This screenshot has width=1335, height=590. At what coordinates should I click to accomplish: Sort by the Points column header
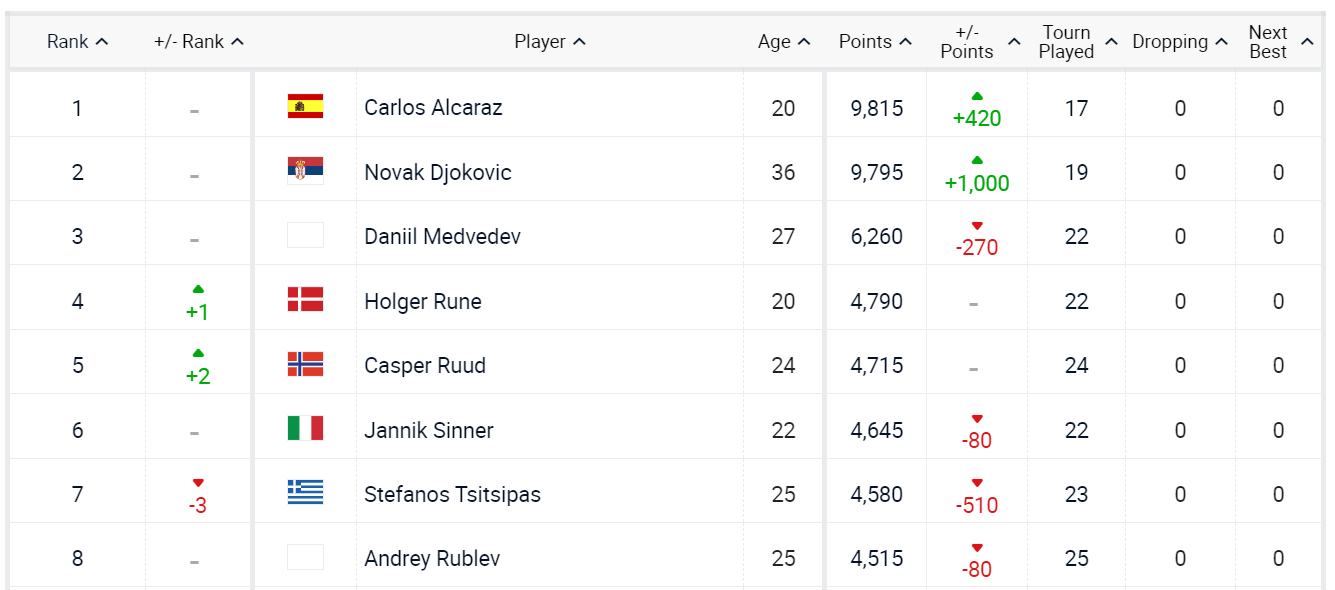point(875,42)
